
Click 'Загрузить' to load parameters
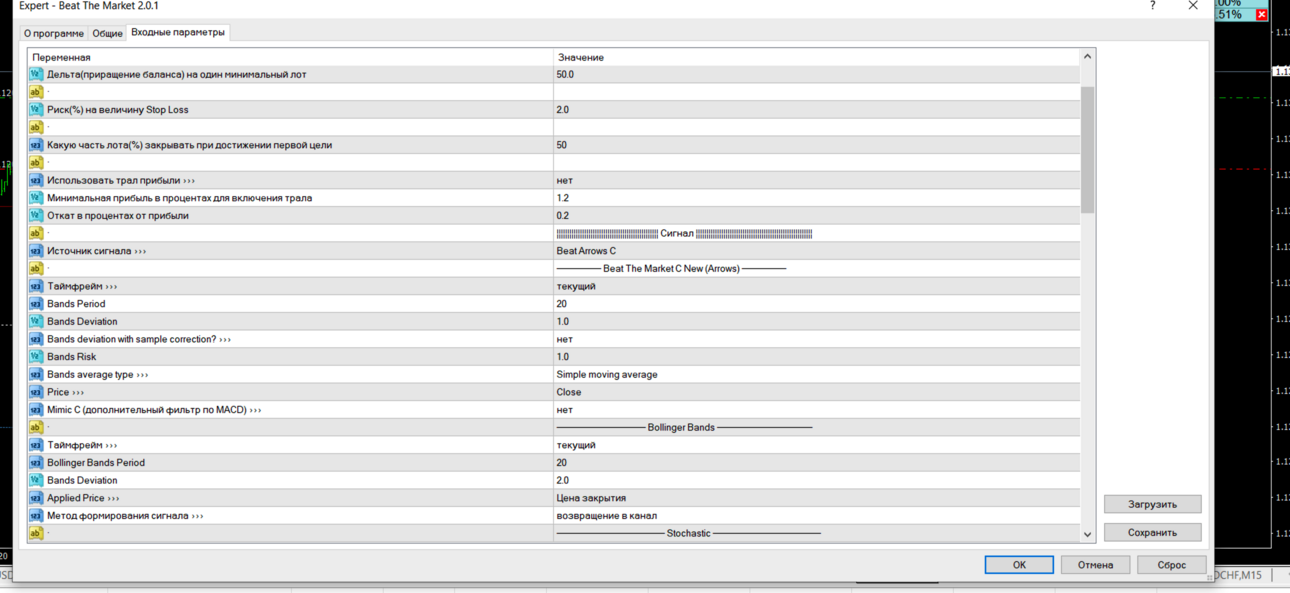point(1152,504)
